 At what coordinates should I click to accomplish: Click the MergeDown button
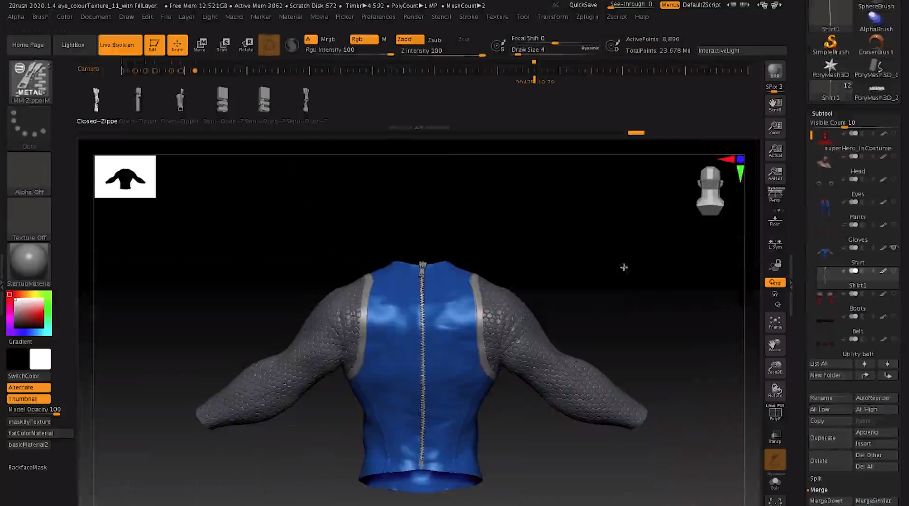point(830,501)
